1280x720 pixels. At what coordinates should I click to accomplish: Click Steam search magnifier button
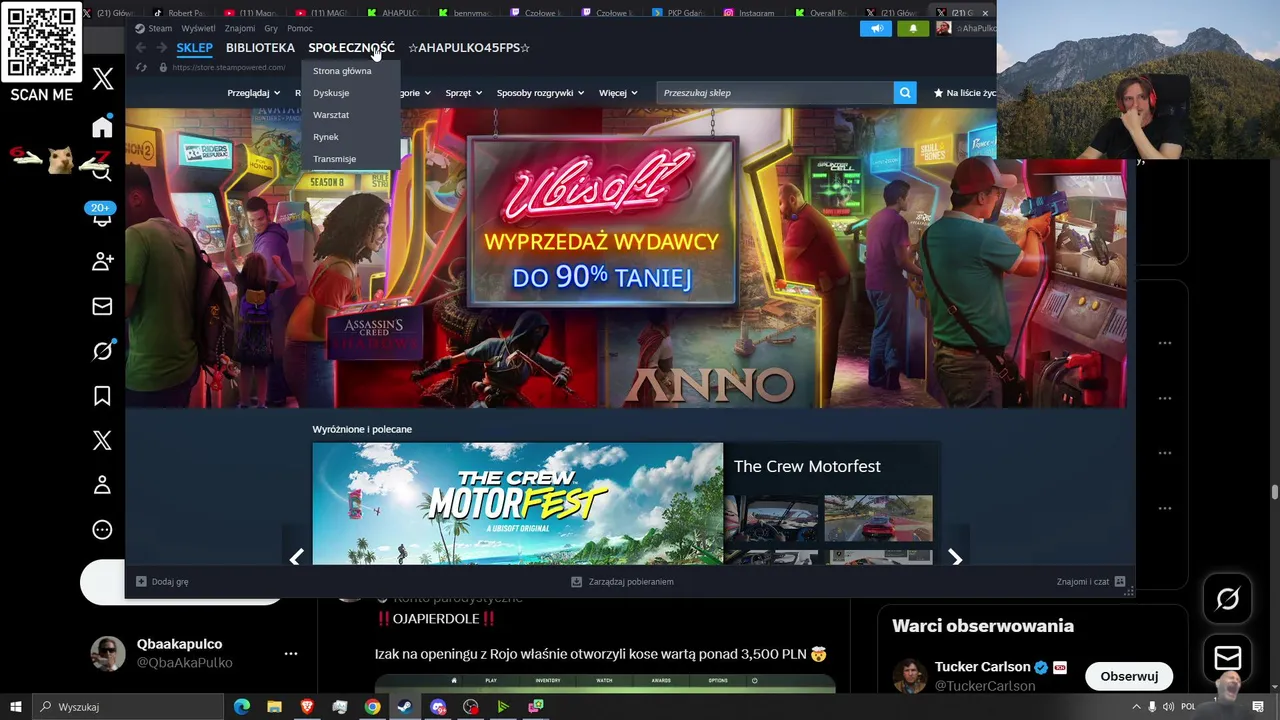(x=905, y=93)
